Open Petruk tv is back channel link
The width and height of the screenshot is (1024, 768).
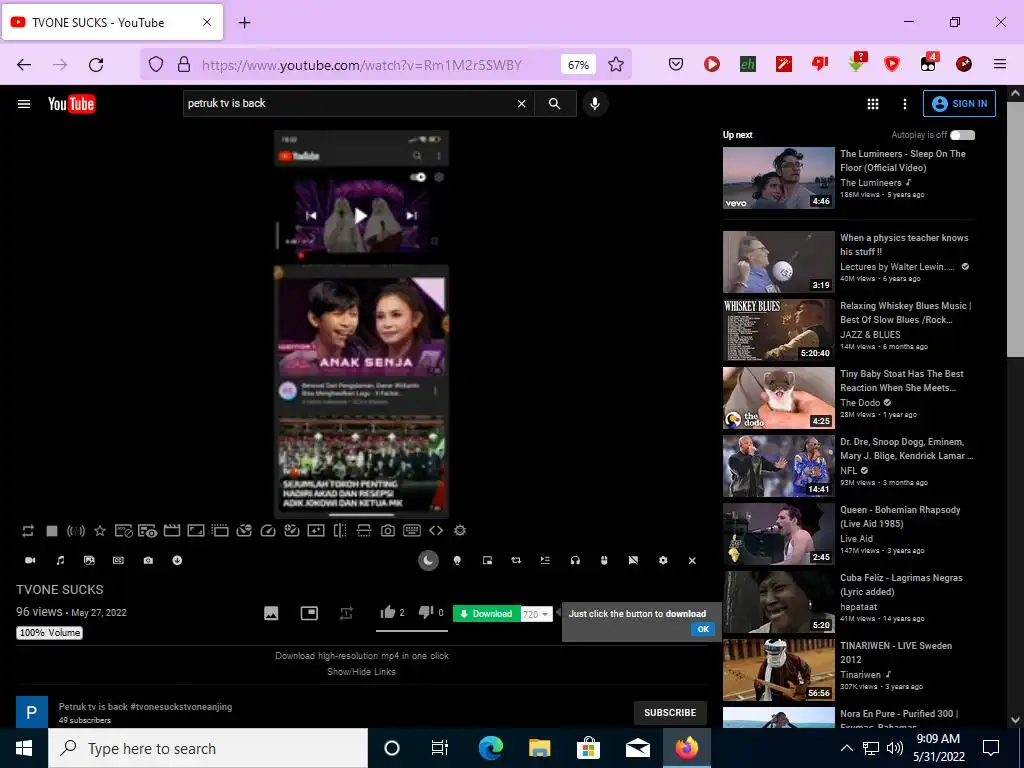click(145, 707)
